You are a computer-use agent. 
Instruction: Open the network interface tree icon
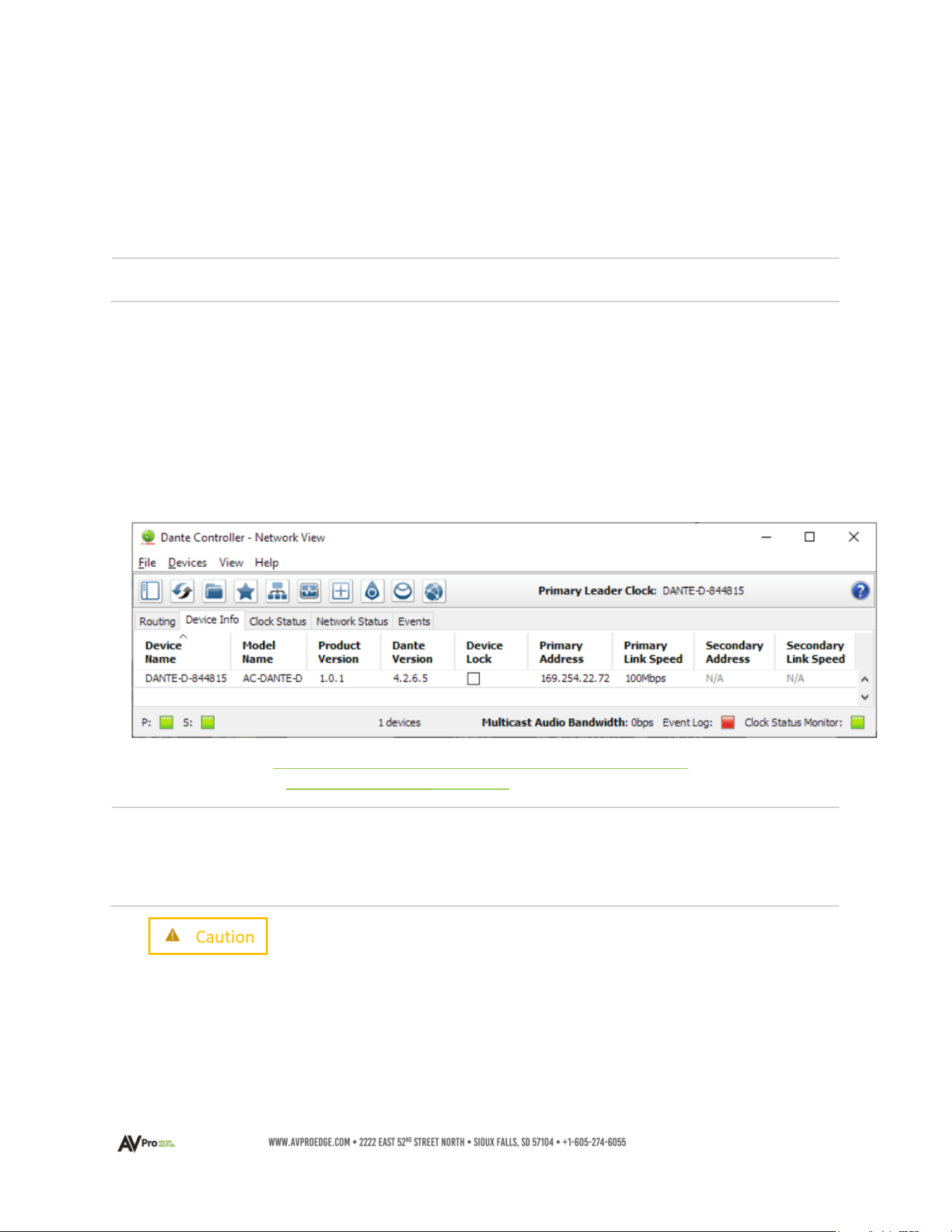278,591
